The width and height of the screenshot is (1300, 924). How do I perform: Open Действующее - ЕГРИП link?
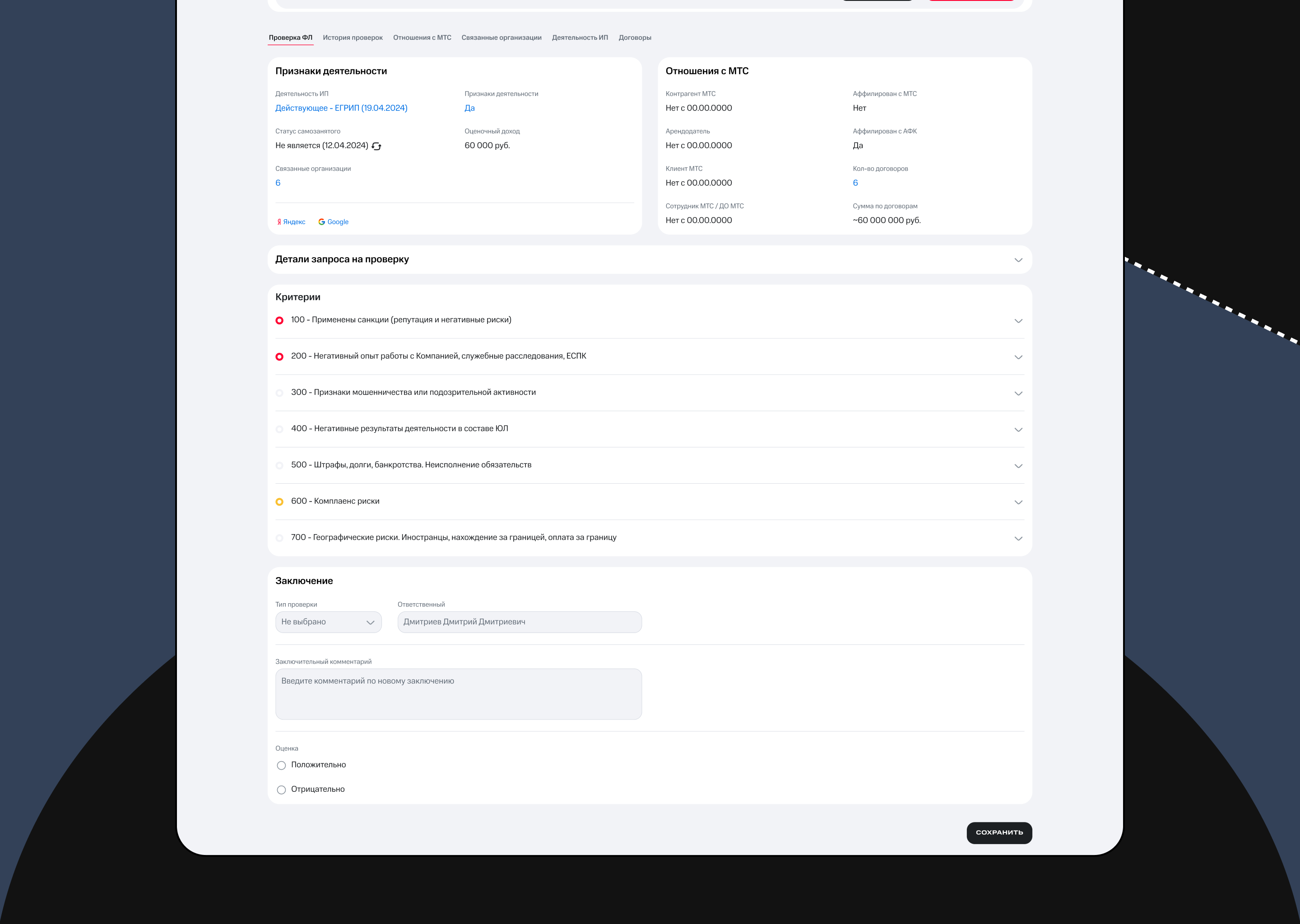tap(341, 108)
